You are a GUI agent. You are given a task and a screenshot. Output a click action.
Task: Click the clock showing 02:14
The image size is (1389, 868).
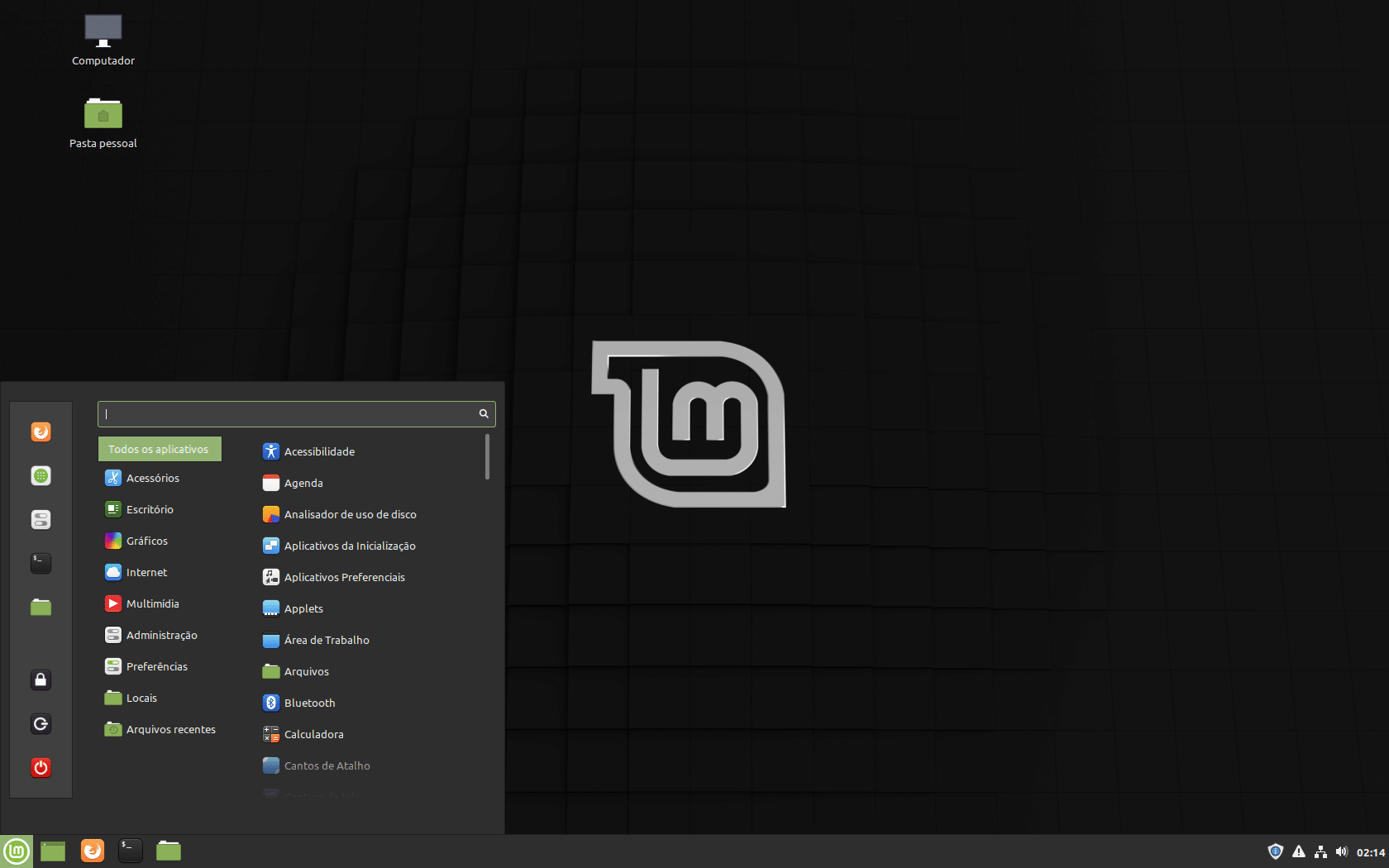coord(1370,852)
